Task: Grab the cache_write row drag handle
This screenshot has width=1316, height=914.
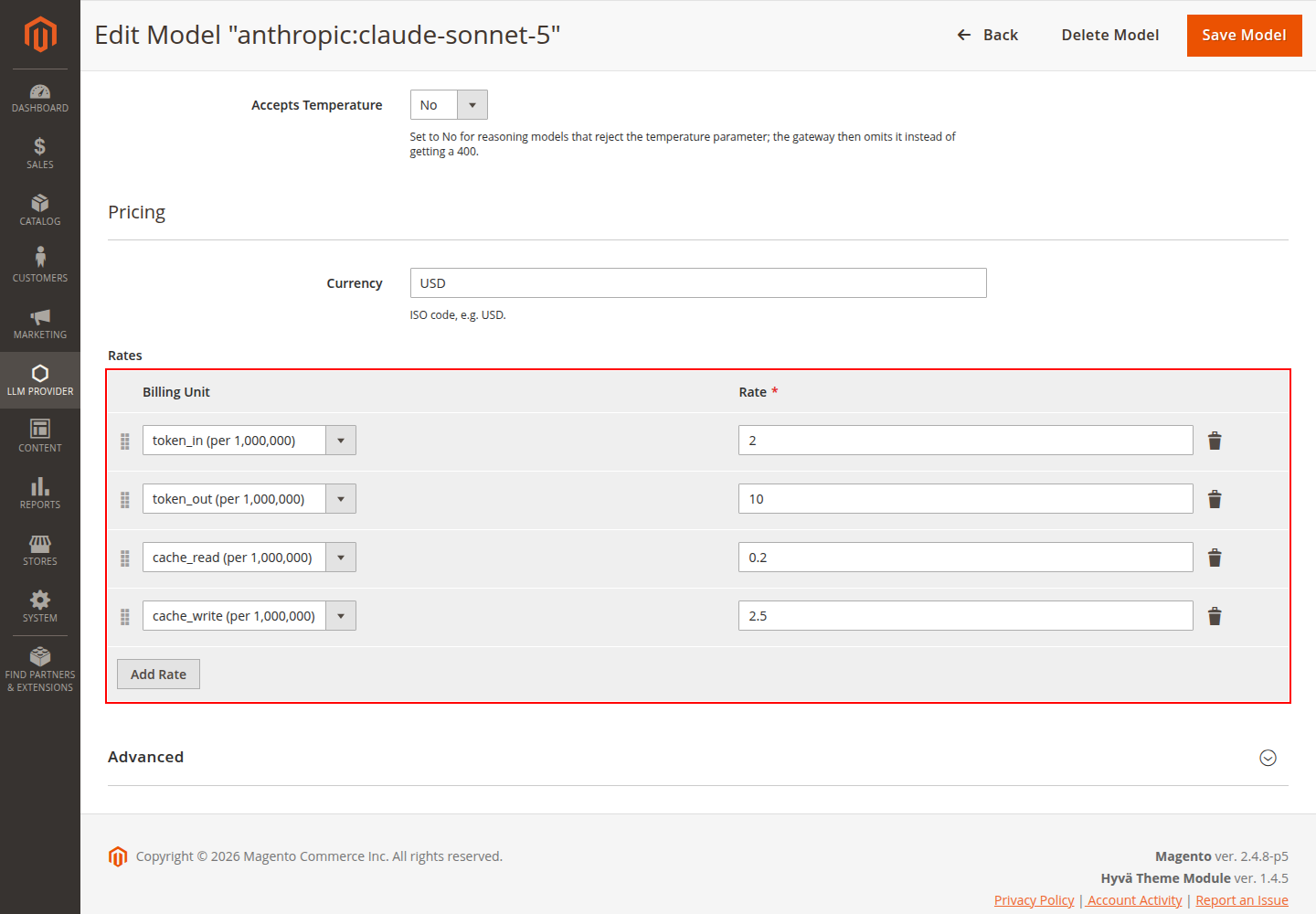Action: pyautogui.click(x=125, y=617)
